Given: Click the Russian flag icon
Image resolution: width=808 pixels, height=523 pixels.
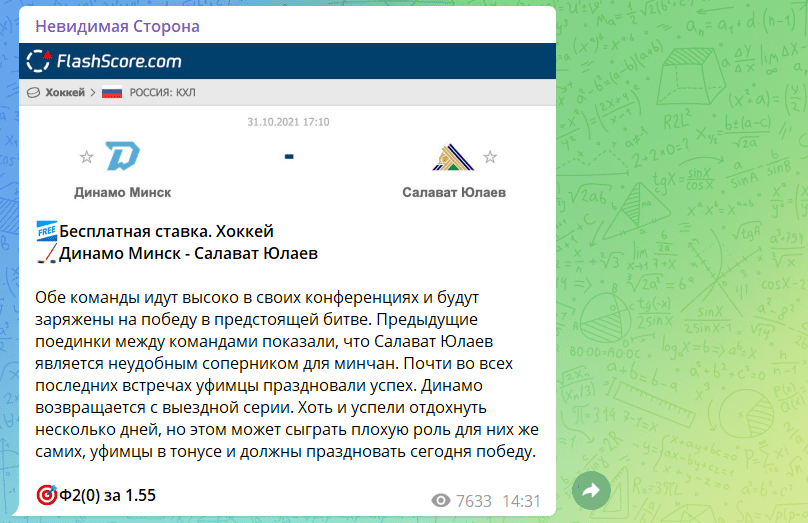Looking at the screenshot, I should [x=112, y=93].
